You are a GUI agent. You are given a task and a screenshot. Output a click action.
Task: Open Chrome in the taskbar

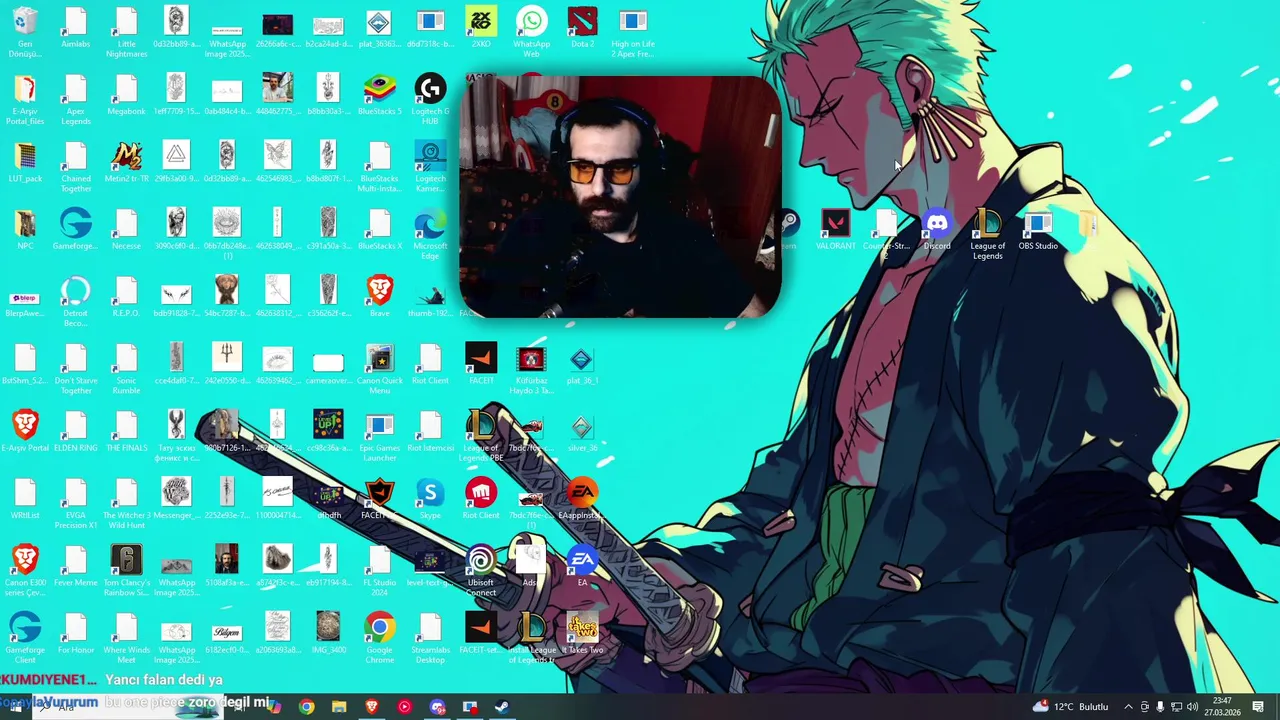[306, 707]
